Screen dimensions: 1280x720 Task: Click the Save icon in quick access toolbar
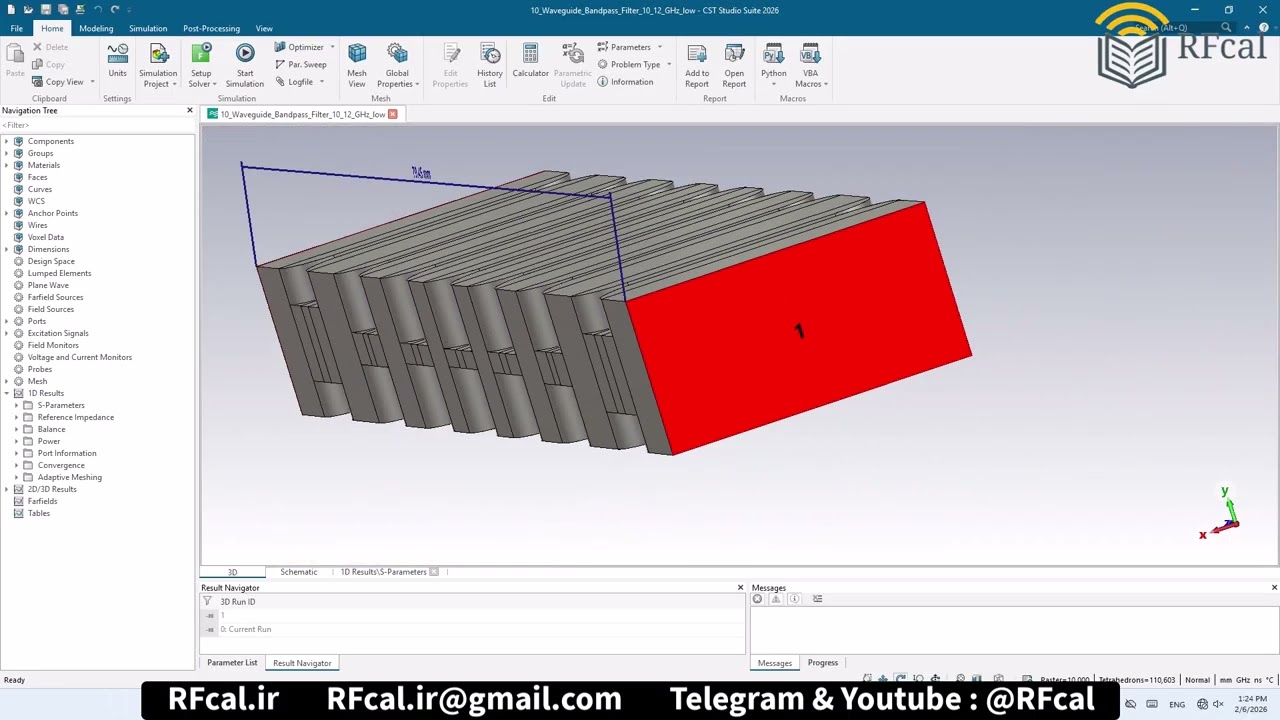(45, 9)
